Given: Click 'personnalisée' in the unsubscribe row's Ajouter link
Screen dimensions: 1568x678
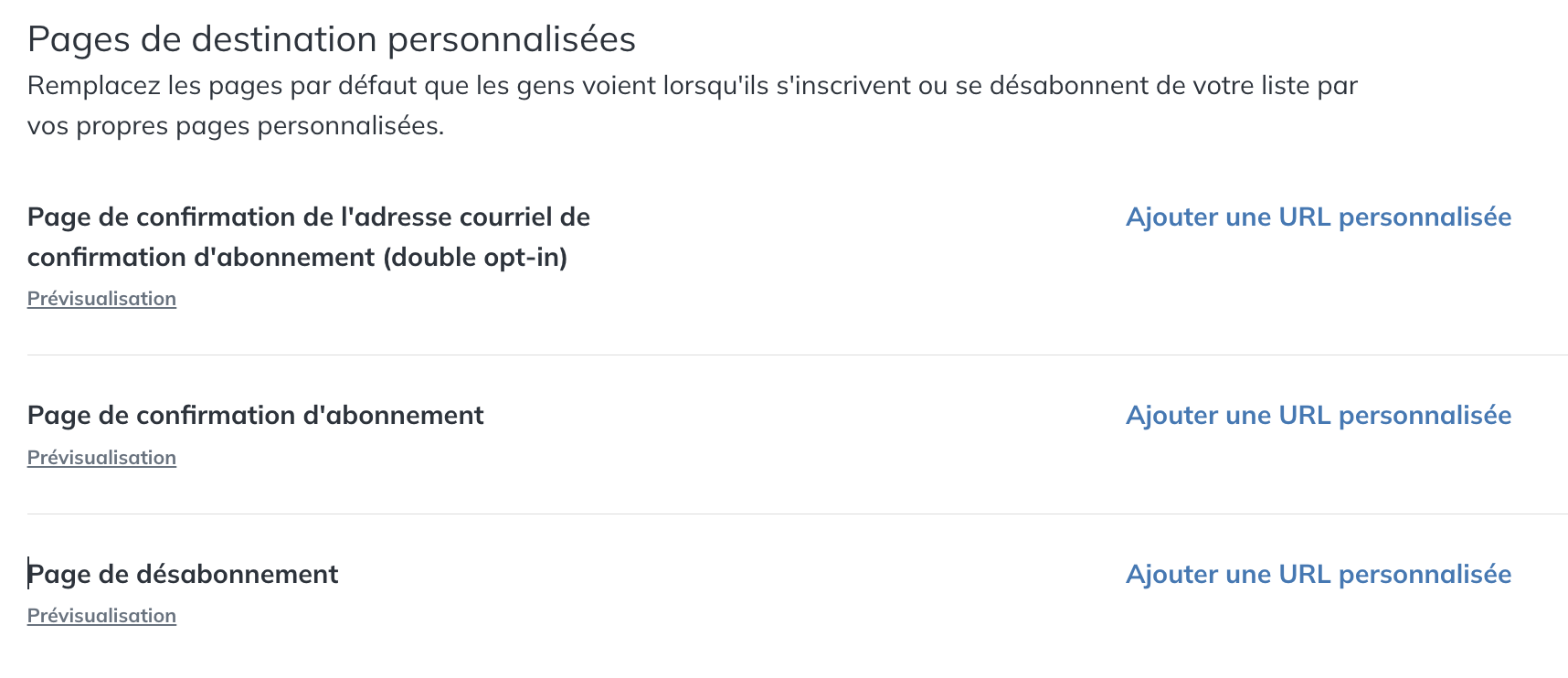Looking at the screenshot, I should click(x=1425, y=575).
